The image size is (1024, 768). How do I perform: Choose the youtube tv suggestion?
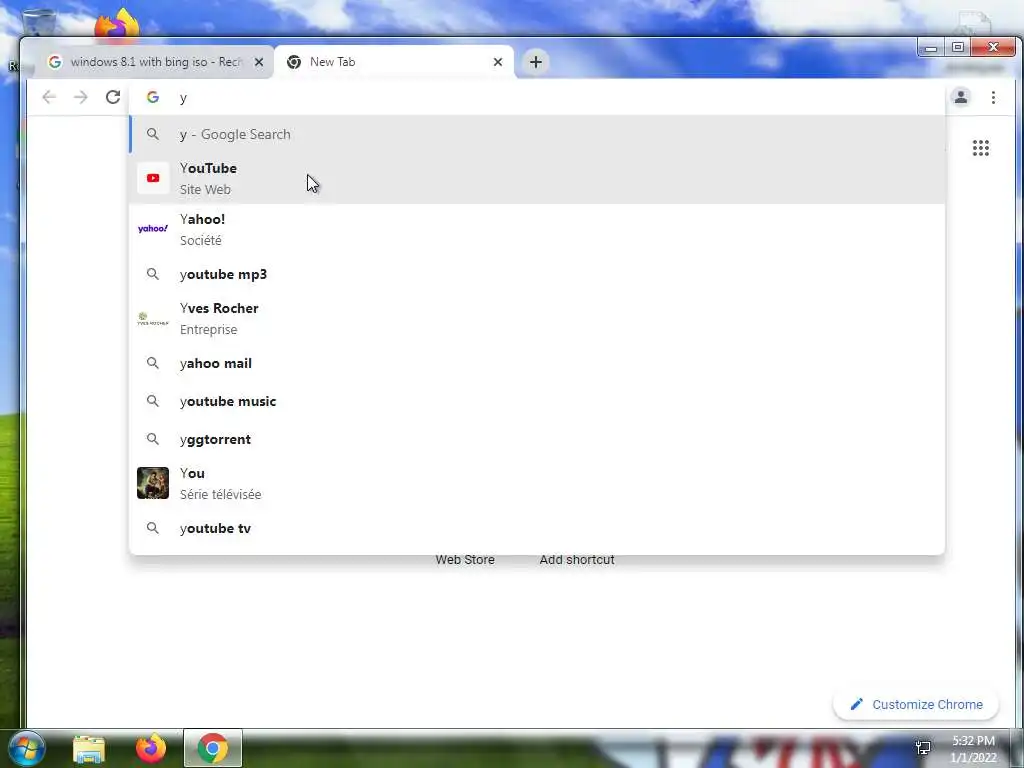pyautogui.click(x=537, y=528)
